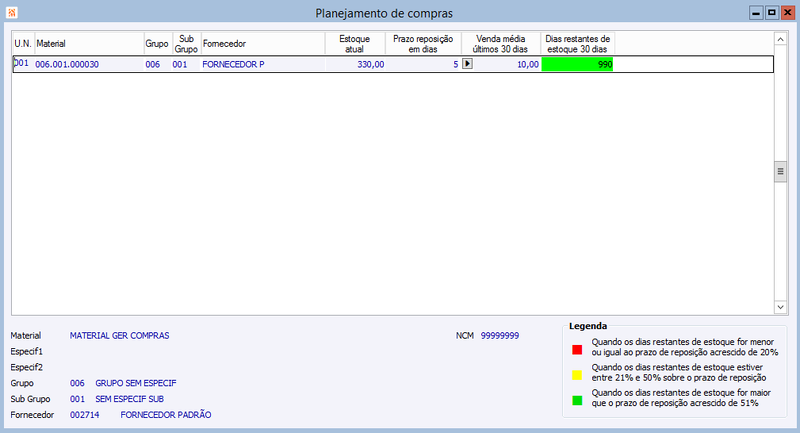Image resolution: width=800 pixels, height=433 pixels.
Task: Open the small arrow button after value 5
Action: 467,64
